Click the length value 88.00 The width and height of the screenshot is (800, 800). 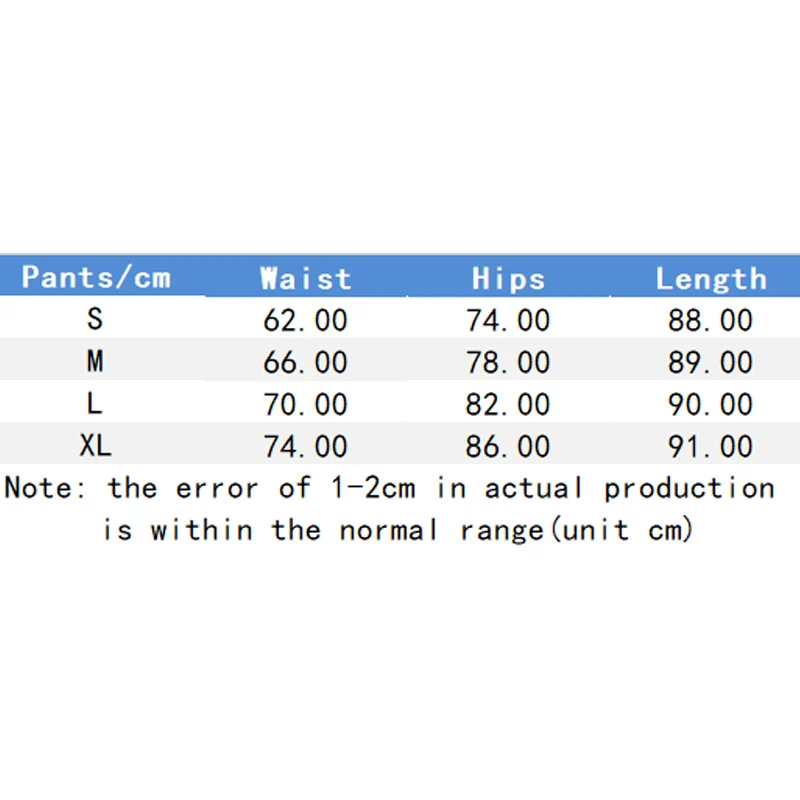coord(711,320)
